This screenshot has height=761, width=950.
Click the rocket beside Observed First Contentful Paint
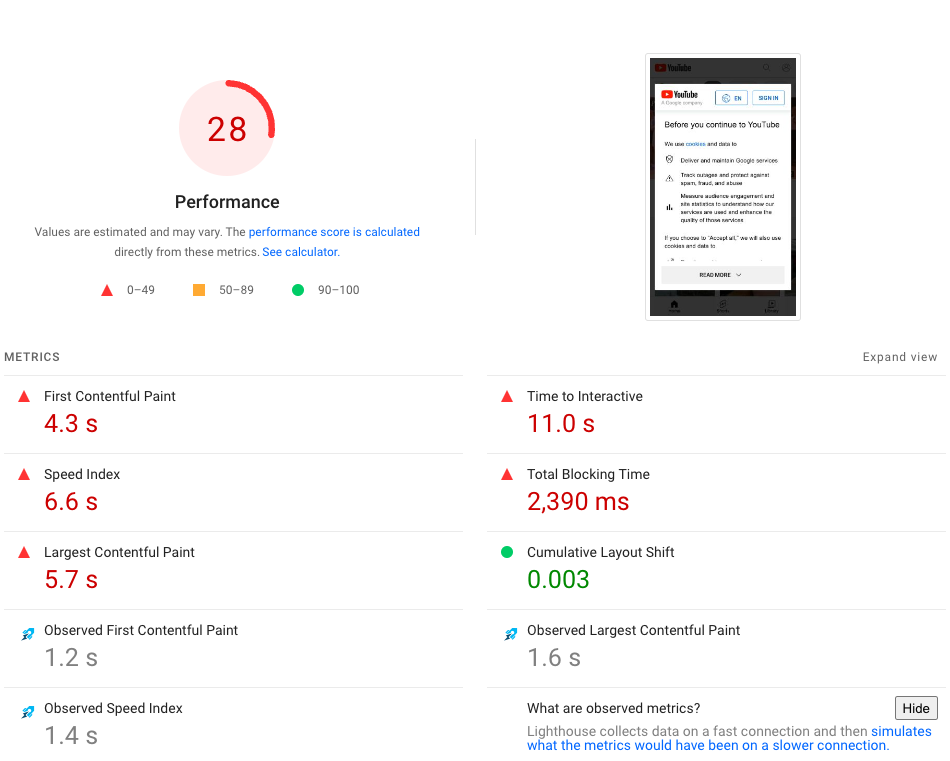[28, 633]
